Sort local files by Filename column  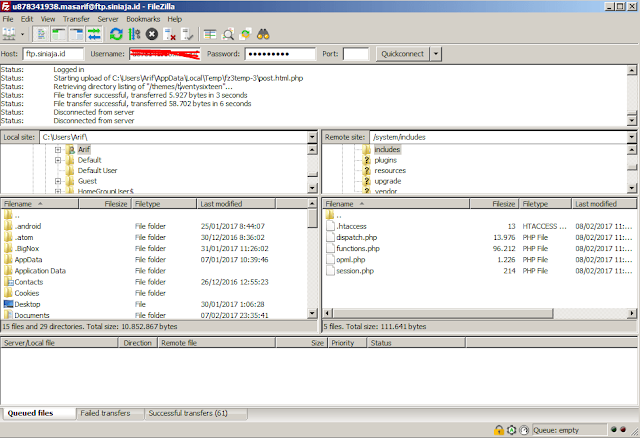click(x=40, y=204)
